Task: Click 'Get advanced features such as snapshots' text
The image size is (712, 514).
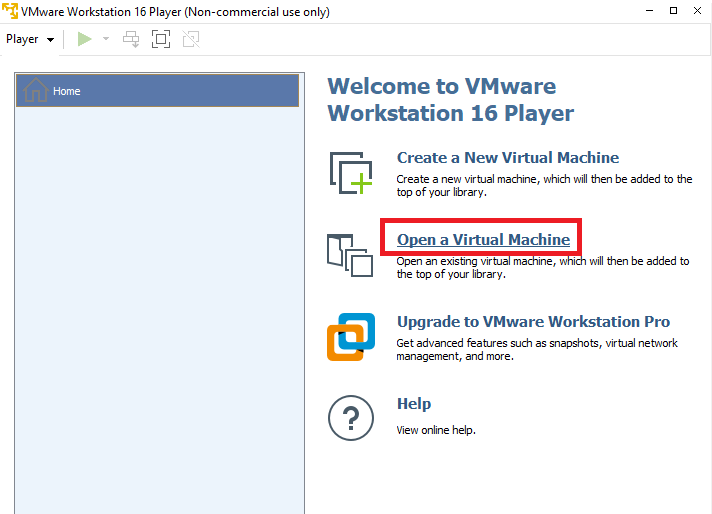Action: [x=537, y=349]
